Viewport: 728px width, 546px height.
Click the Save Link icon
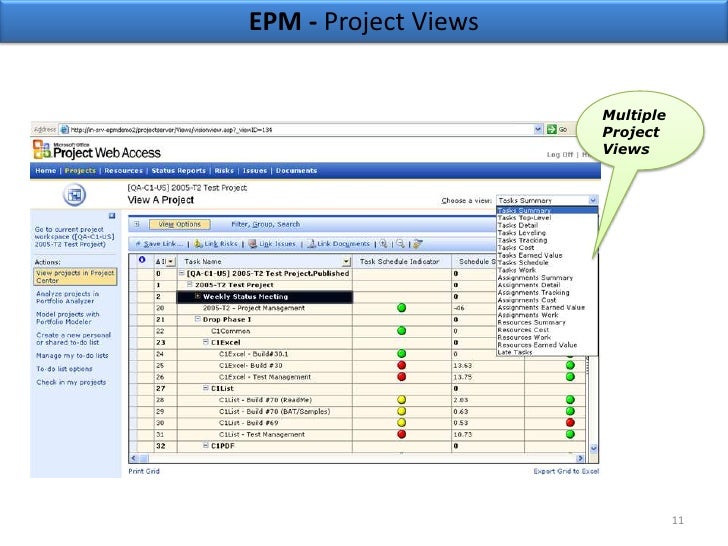pos(138,244)
